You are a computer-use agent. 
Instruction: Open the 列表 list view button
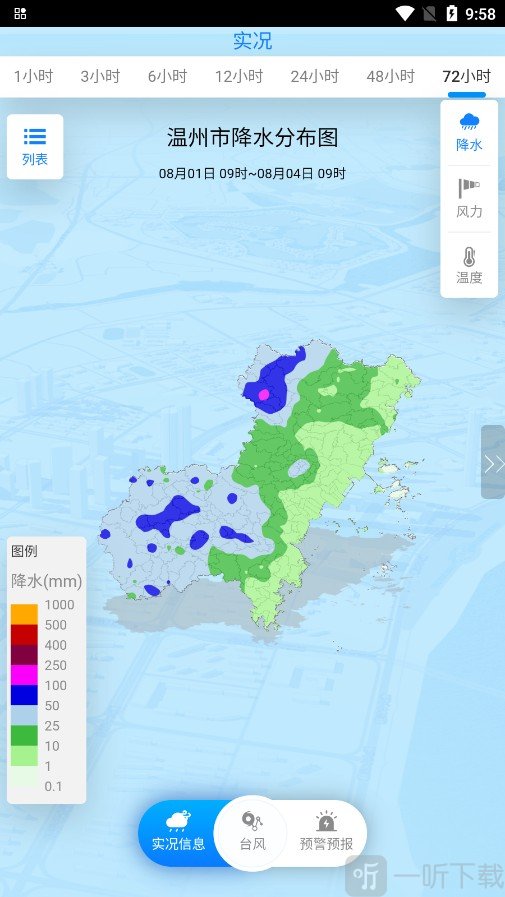click(35, 146)
